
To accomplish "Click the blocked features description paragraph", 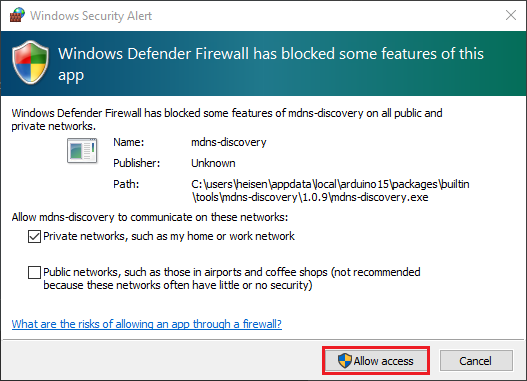I will click(227, 120).
